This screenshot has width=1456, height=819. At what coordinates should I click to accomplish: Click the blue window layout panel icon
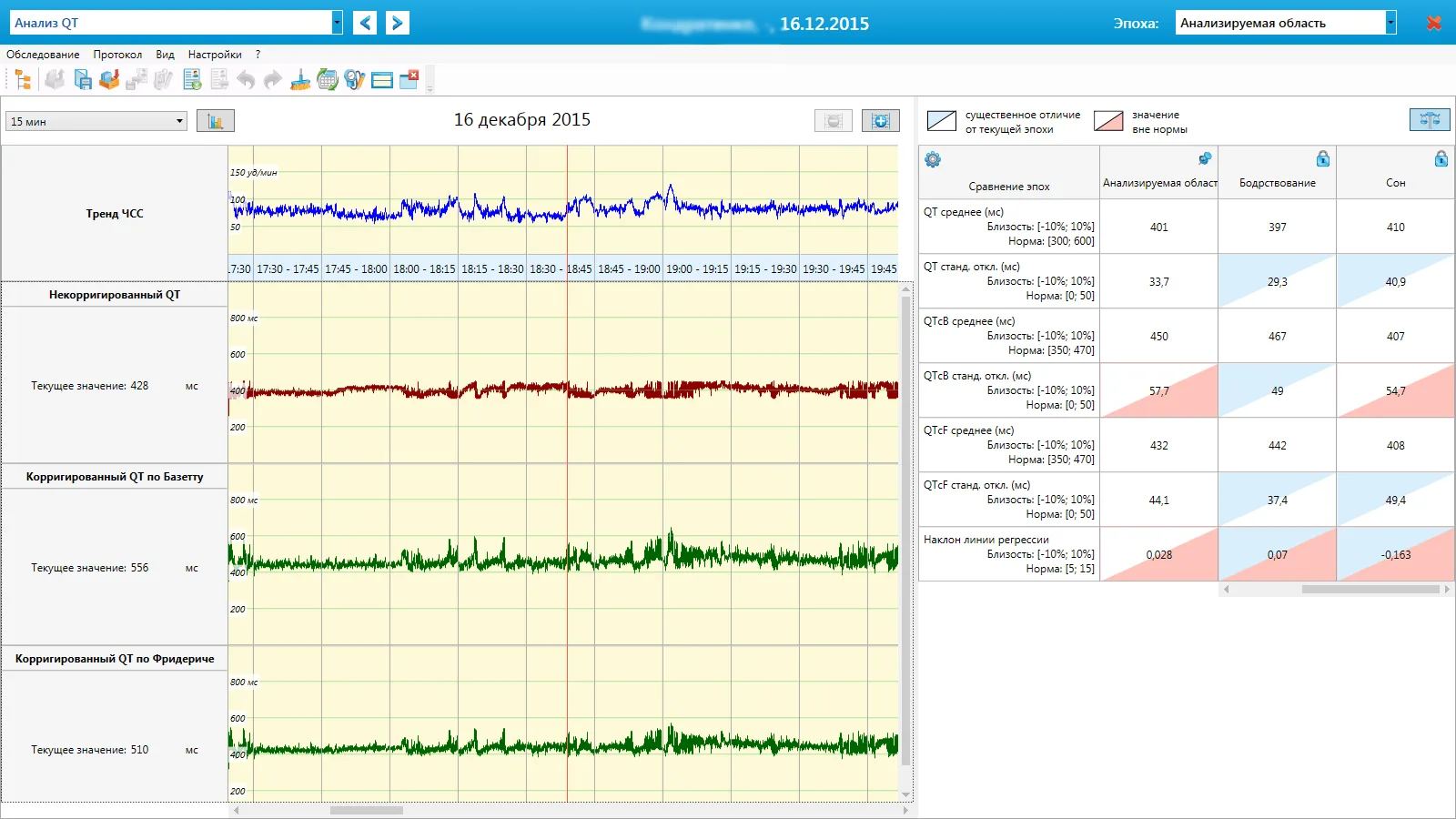click(382, 80)
